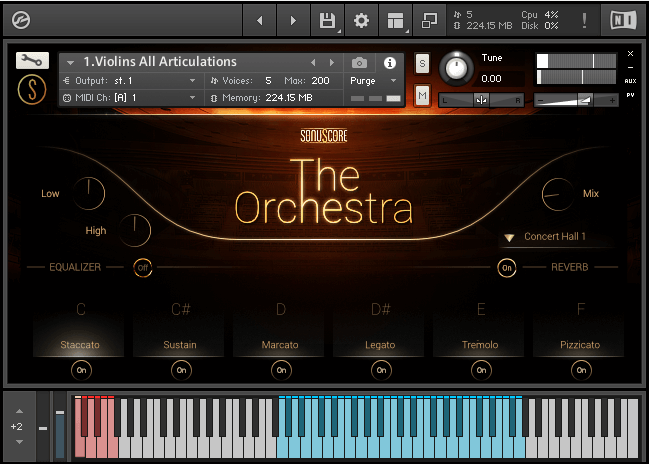The image size is (649, 464).
Task: Go to the previous preset with the left arrow in the top toolbar
Action: tap(260, 20)
